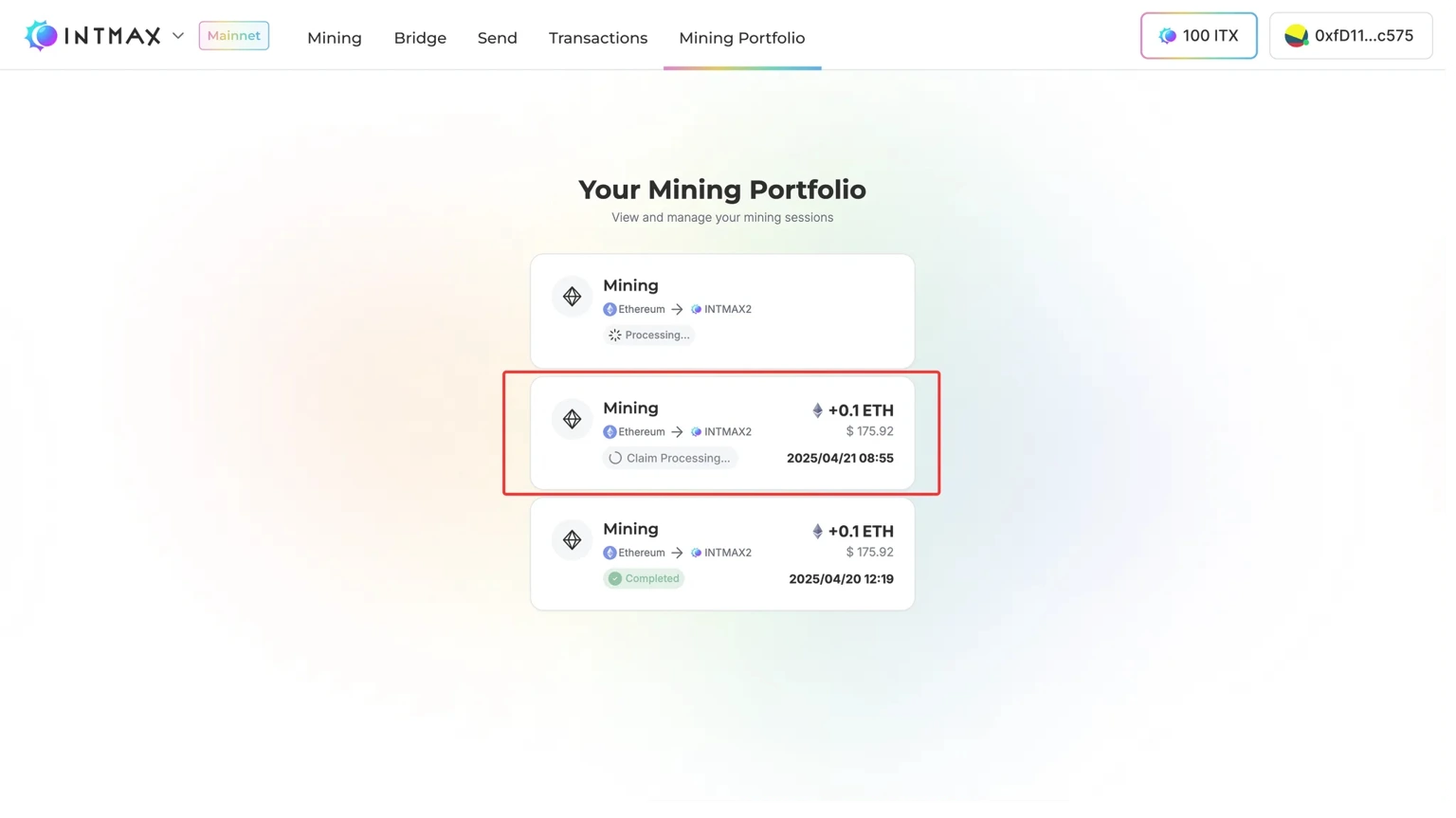Screen dimensions: 1456x818
Task: Open the Mining tab
Action: 334,38
